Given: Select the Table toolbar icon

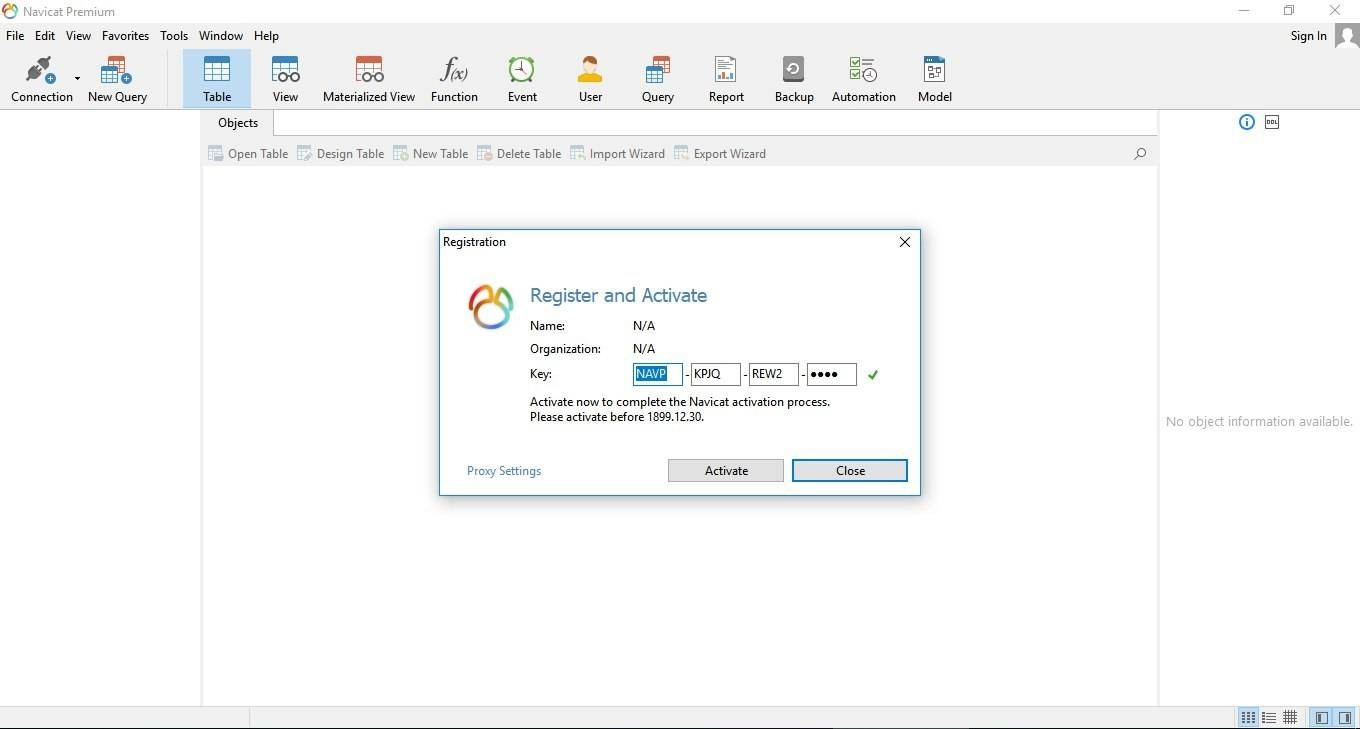Looking at the screenshot, I should (x=217, y=80).
